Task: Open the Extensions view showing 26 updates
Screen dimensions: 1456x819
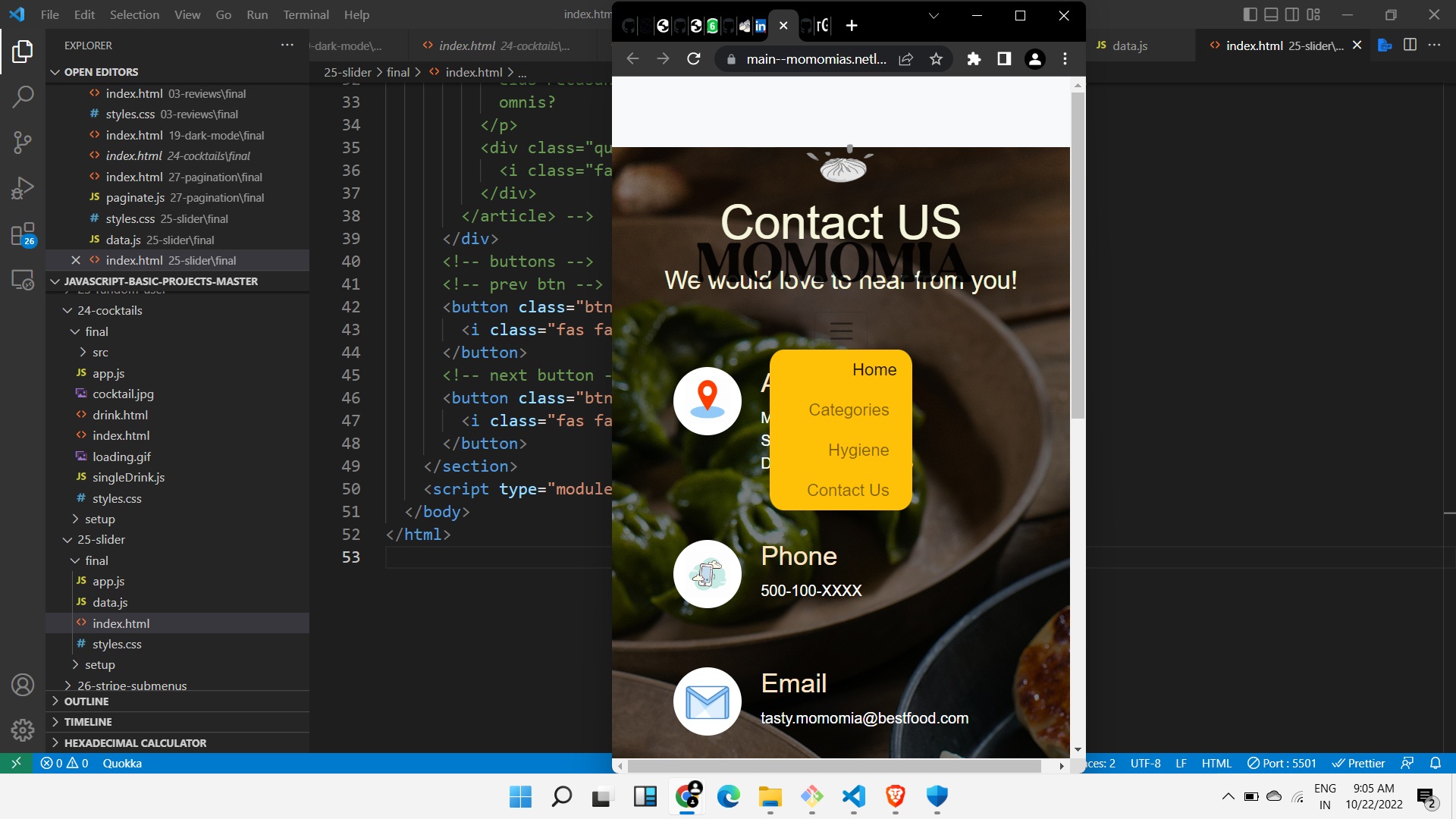Action: tap(23, 234)
